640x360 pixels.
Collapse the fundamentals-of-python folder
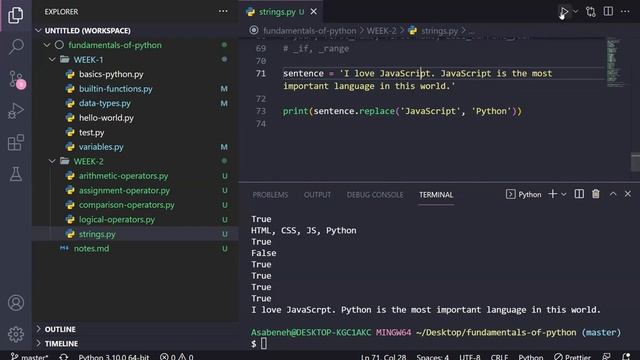(47, 45)
